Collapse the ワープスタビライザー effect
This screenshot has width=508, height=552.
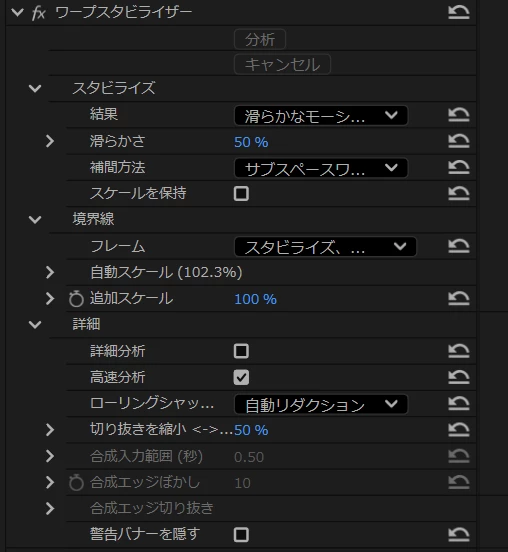pyautogui.click(x=17, y=13)
